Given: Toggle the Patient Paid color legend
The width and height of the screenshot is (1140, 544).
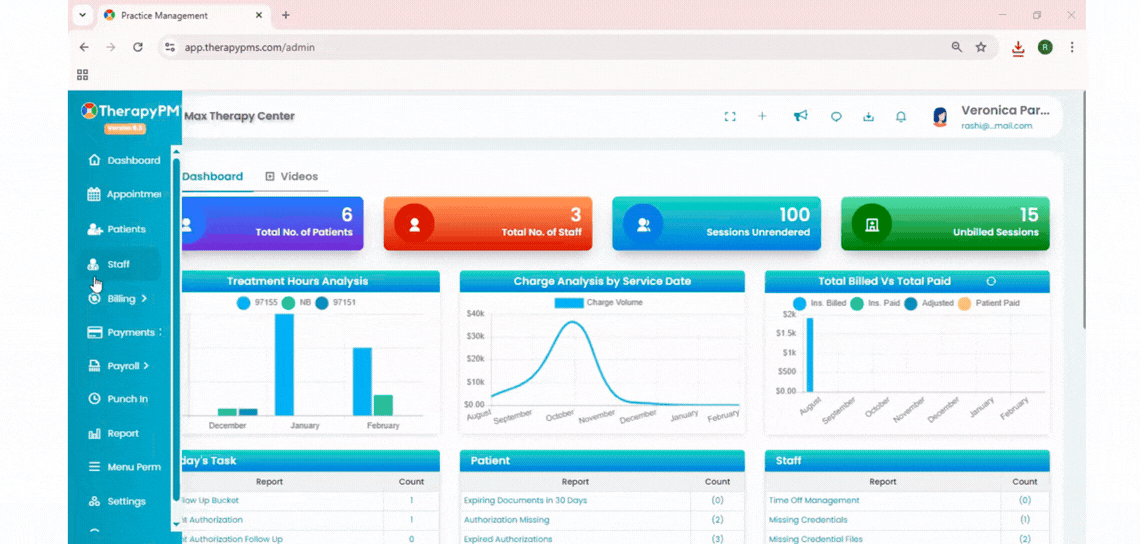Looking at the screenshot, I should (x=989, y=303).
